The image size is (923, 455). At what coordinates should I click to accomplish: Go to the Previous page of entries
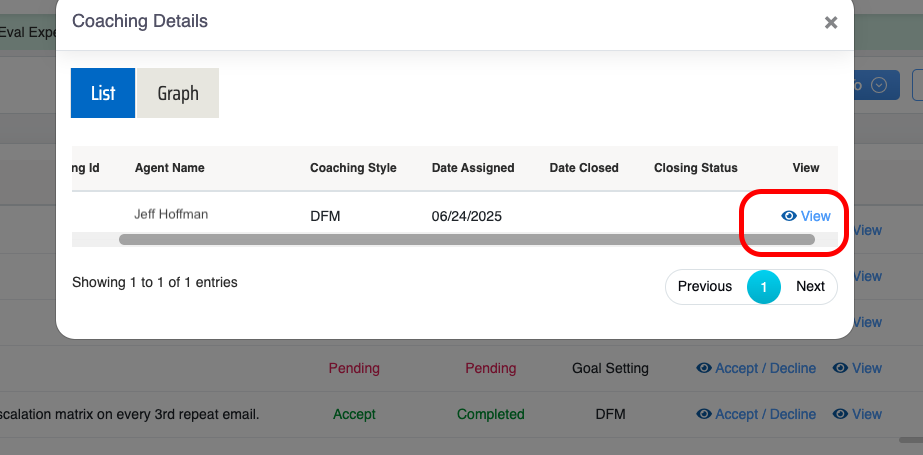[x=705, y=286]
